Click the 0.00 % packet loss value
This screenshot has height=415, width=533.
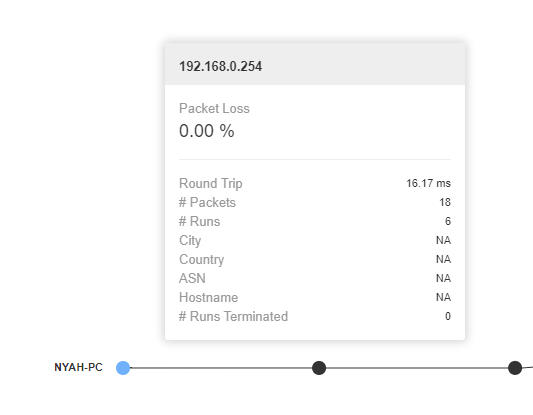click(207, 131)
